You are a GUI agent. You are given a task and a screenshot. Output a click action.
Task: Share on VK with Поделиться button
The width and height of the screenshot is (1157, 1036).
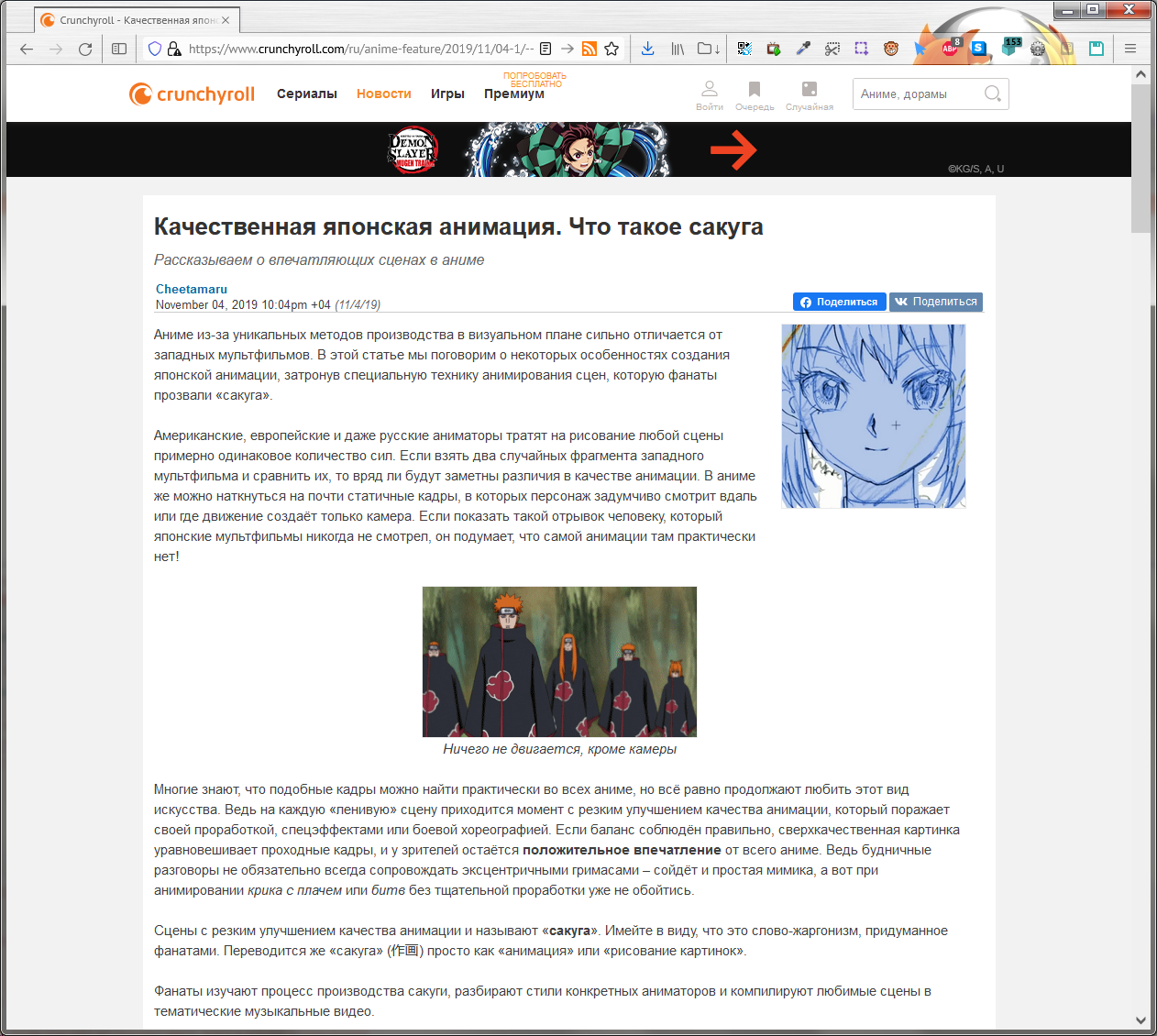[x=936, y=302]
